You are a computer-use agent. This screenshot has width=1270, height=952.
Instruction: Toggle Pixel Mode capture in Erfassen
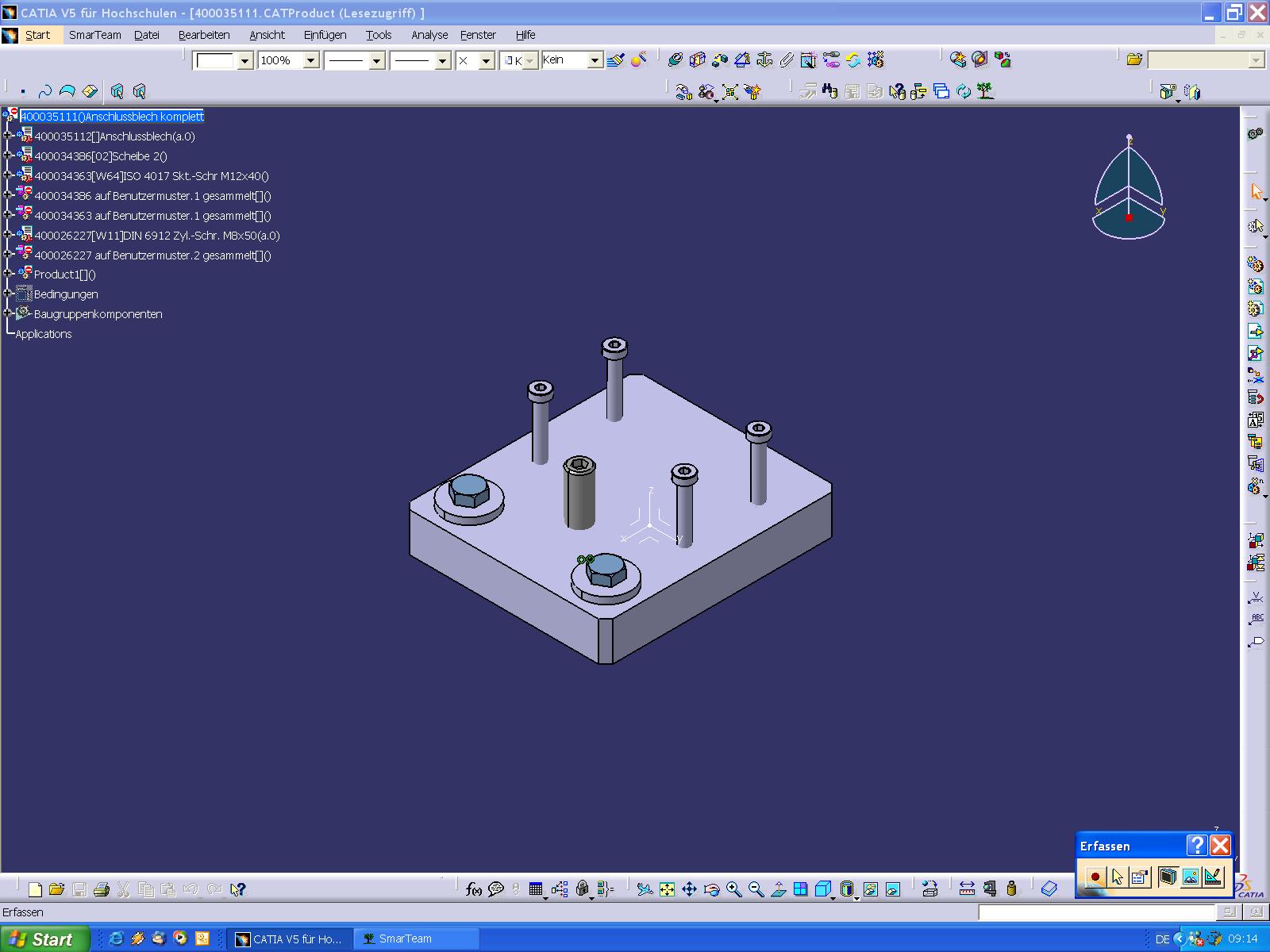pyautogui.click(x=1190, y=877)
